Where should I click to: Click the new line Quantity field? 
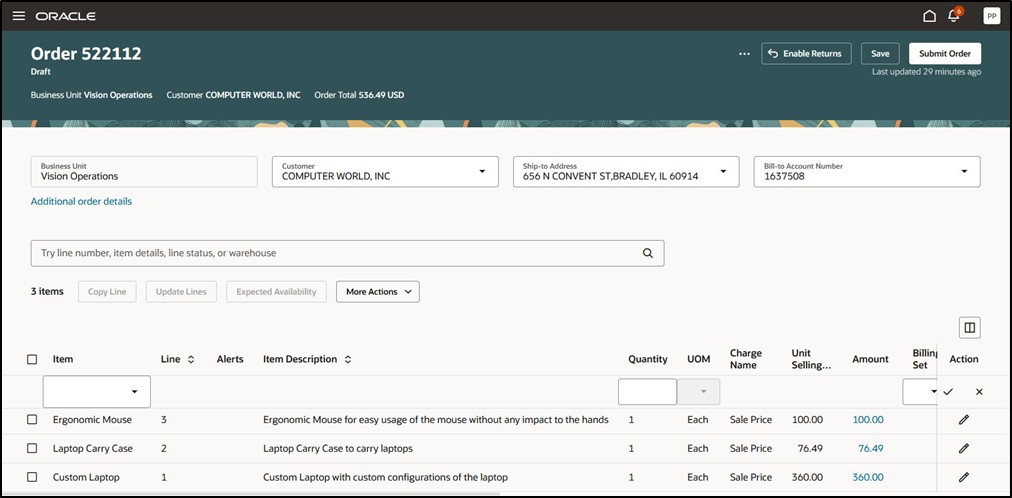(647, 392)
